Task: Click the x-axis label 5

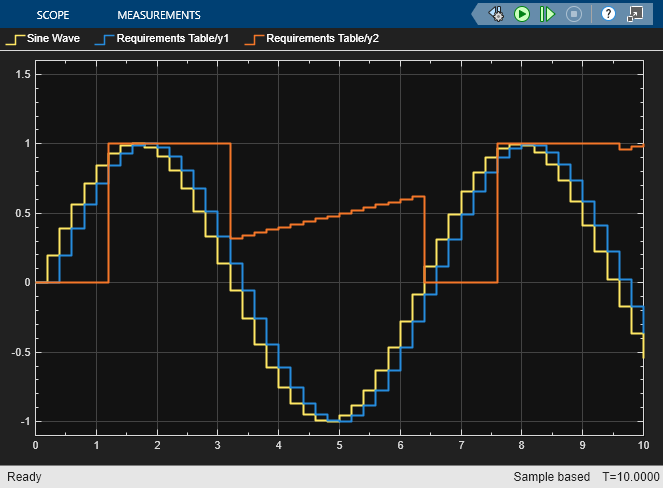Action: tap(339, 445)
